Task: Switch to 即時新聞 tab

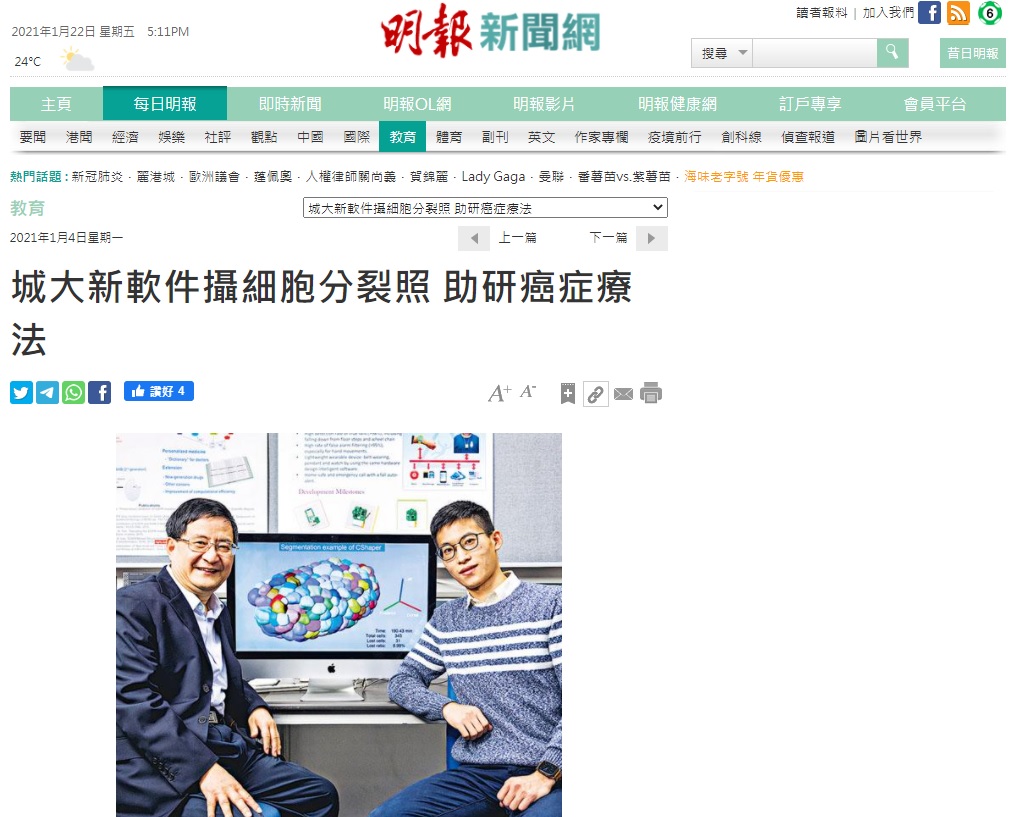Action: pyautogui.click(x=290, y=104)
